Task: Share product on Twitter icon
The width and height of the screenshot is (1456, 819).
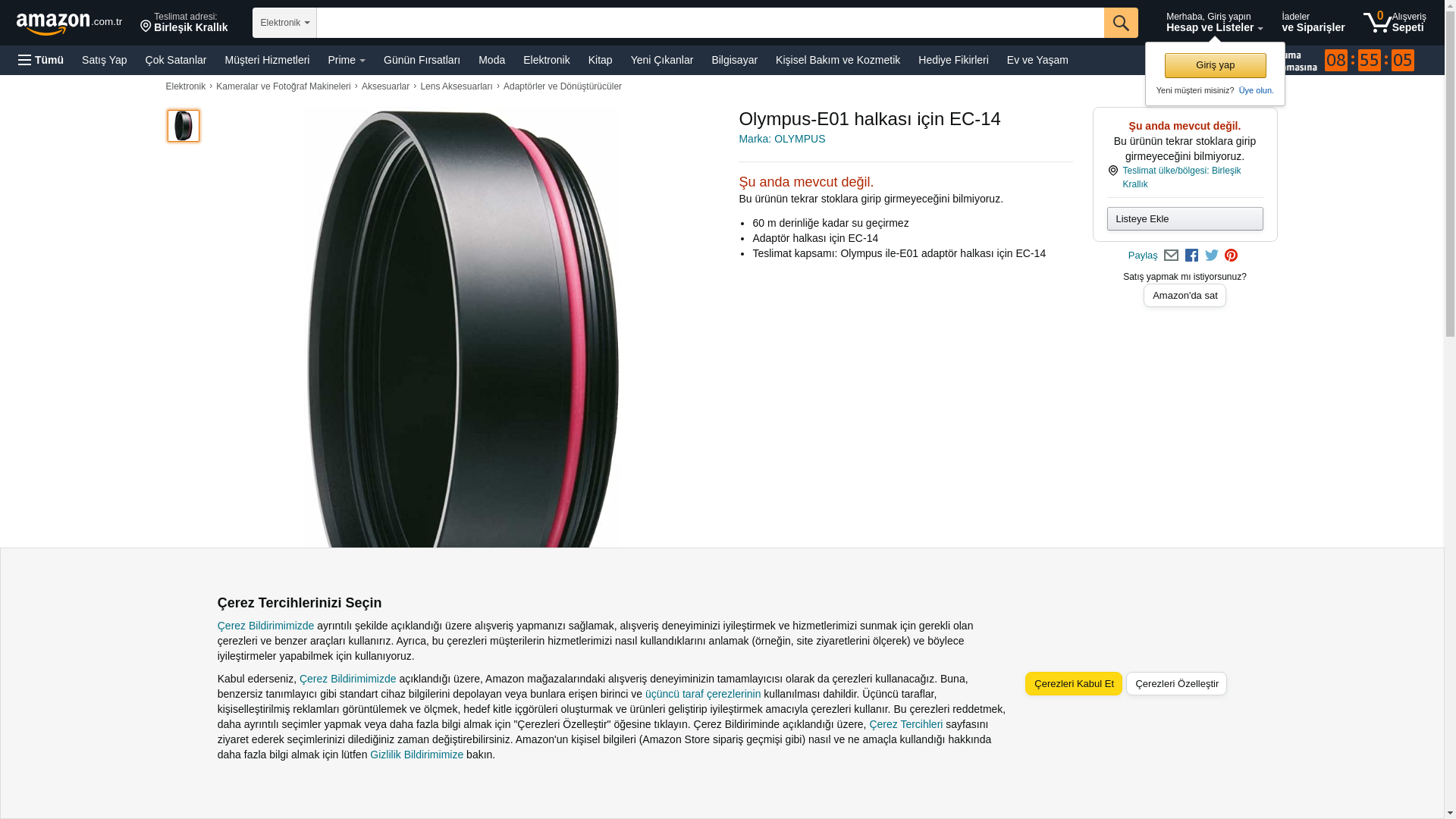Action: pyautogui.click(x=1212, y=256)
